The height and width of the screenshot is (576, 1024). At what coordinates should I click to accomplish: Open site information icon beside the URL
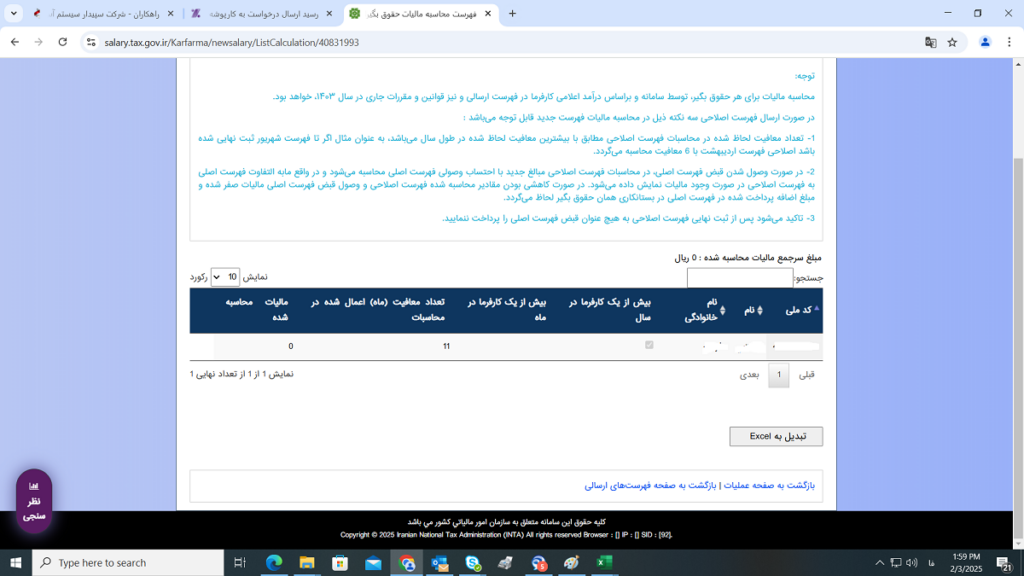(x=90, y=42)
